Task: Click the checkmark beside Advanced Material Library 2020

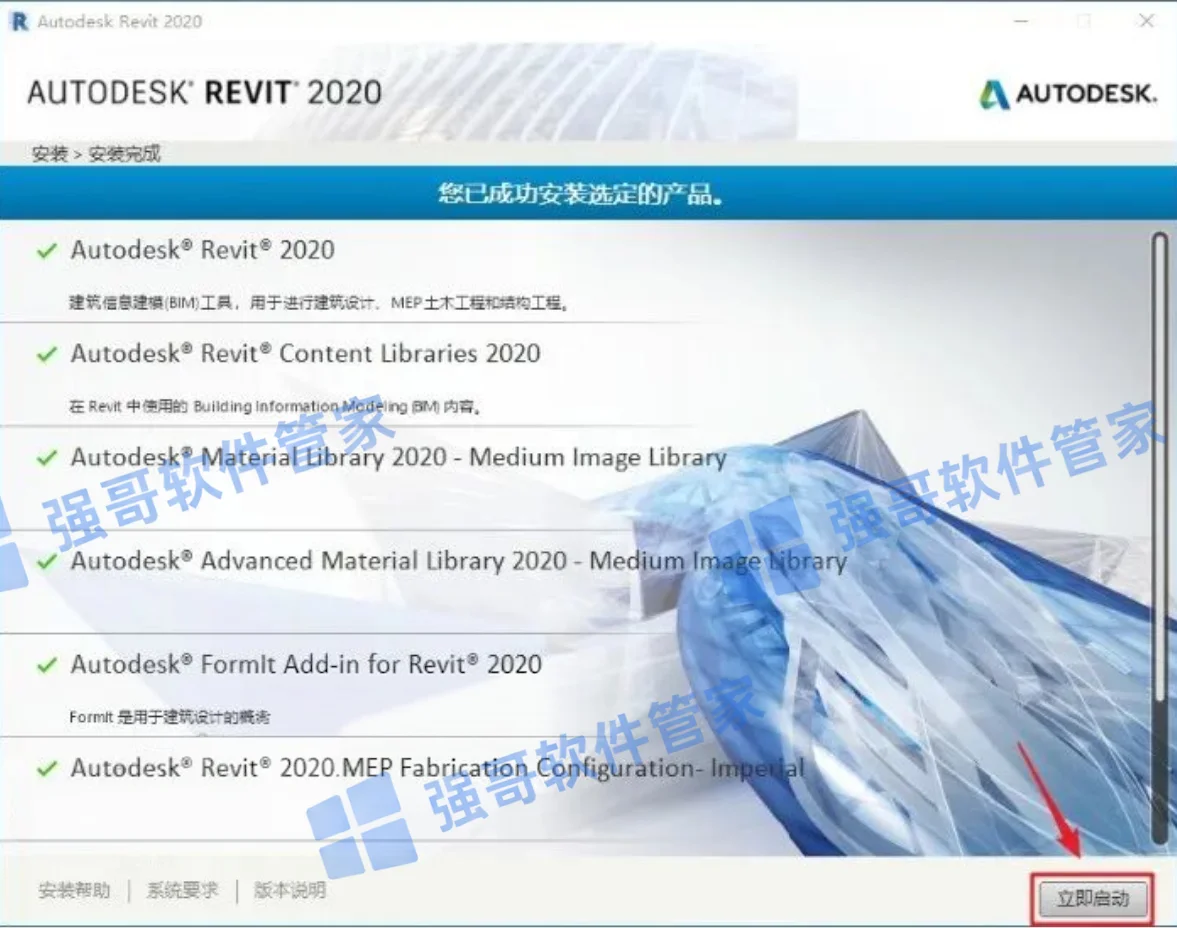Action: (47, 561)
